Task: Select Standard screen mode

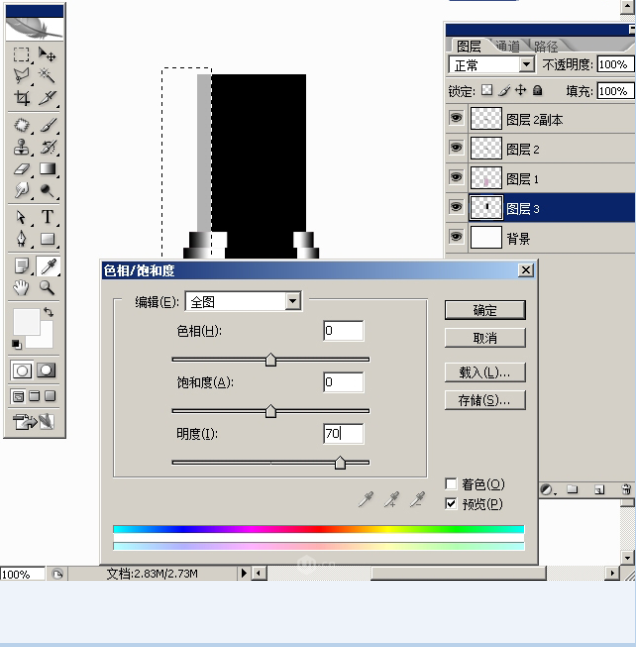Action: coord(18,396)
